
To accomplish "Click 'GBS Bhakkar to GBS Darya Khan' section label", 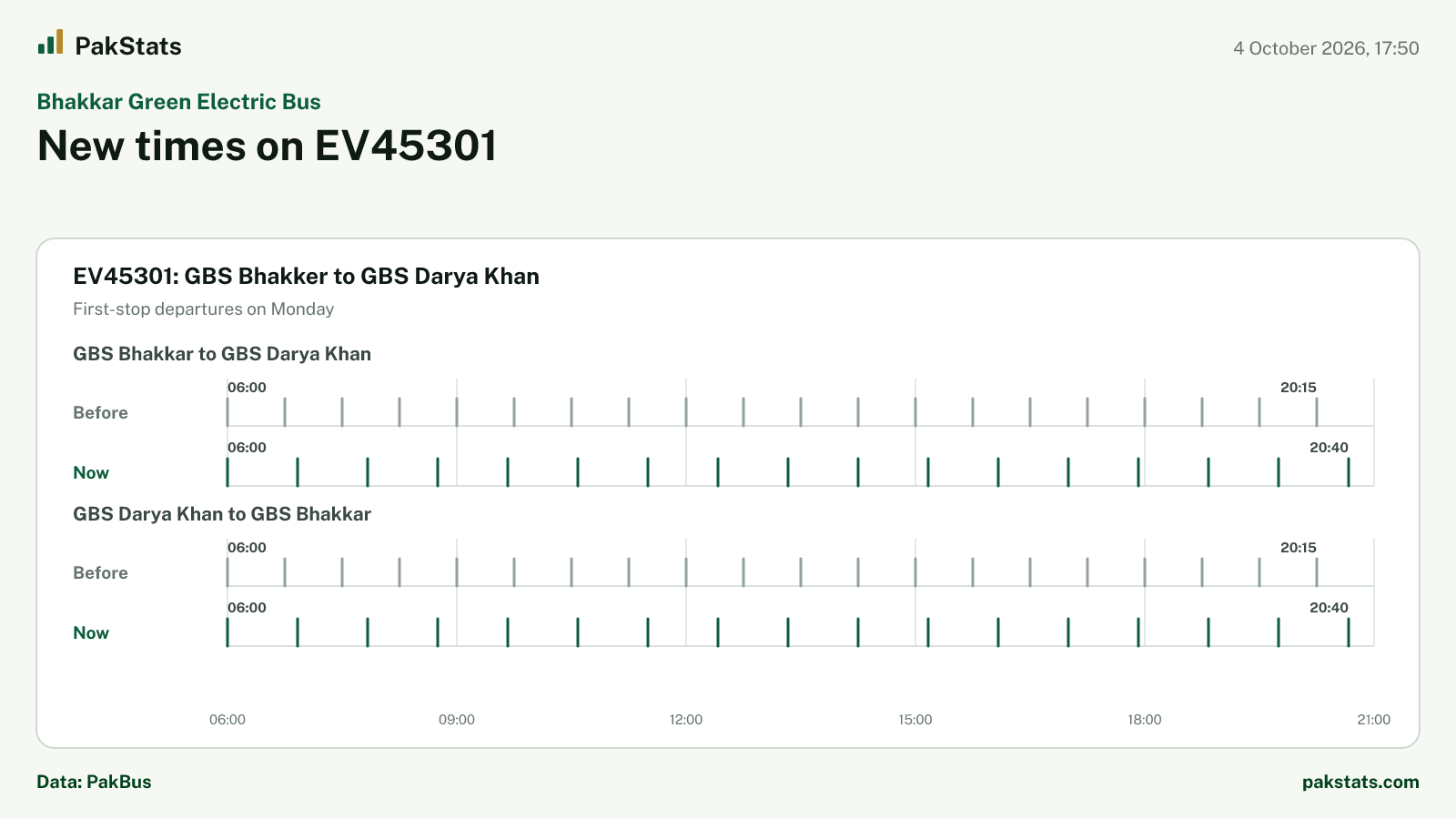I will pos(222,354).
